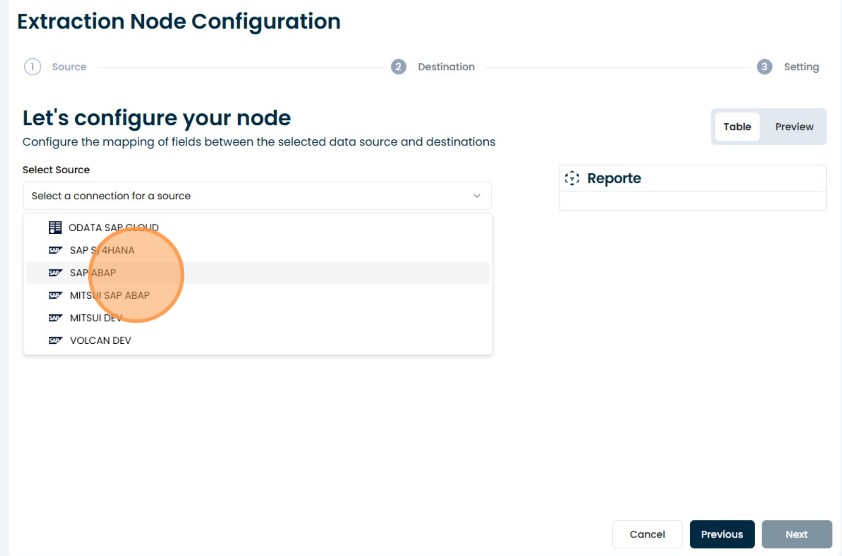Collapse the source dropdown using the chevron arrow
This screenshot has height=556, width=842.
coord(476,196)
